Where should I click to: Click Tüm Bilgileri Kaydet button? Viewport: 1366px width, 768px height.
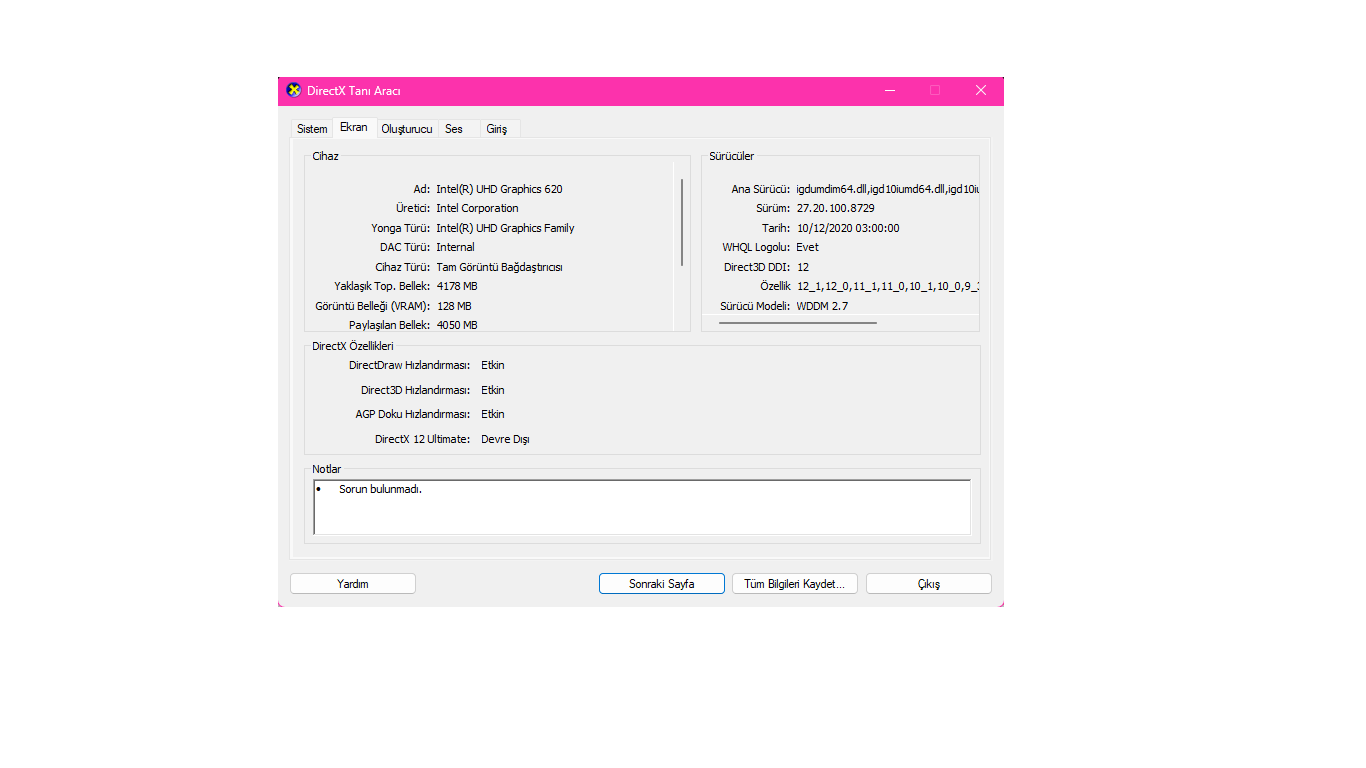pyautogui.click(x=795, y=584)
